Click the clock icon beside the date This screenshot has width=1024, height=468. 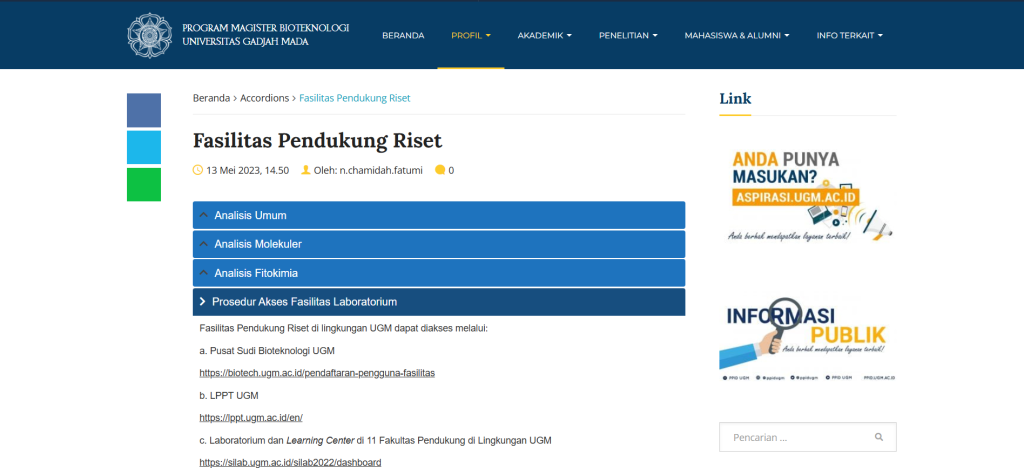(x=198, y=170)
